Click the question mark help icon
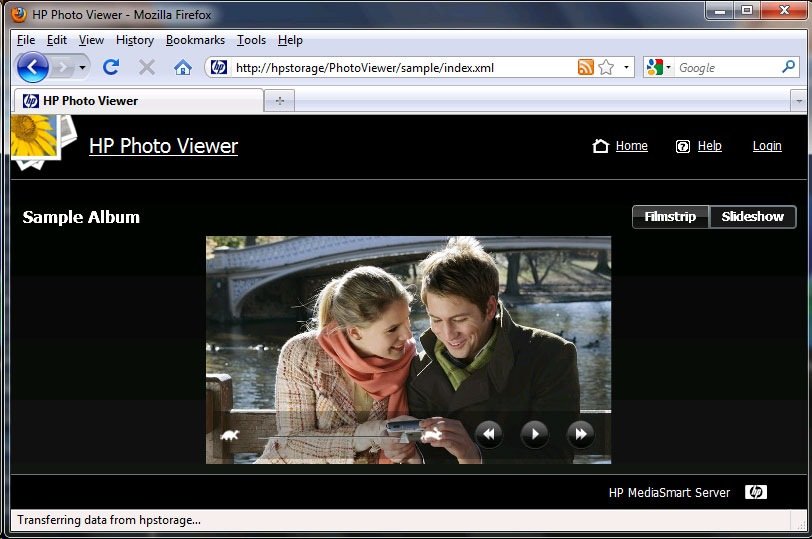This screenshot has width=812, height=539. pyautogui.click(x=683, y=147)
